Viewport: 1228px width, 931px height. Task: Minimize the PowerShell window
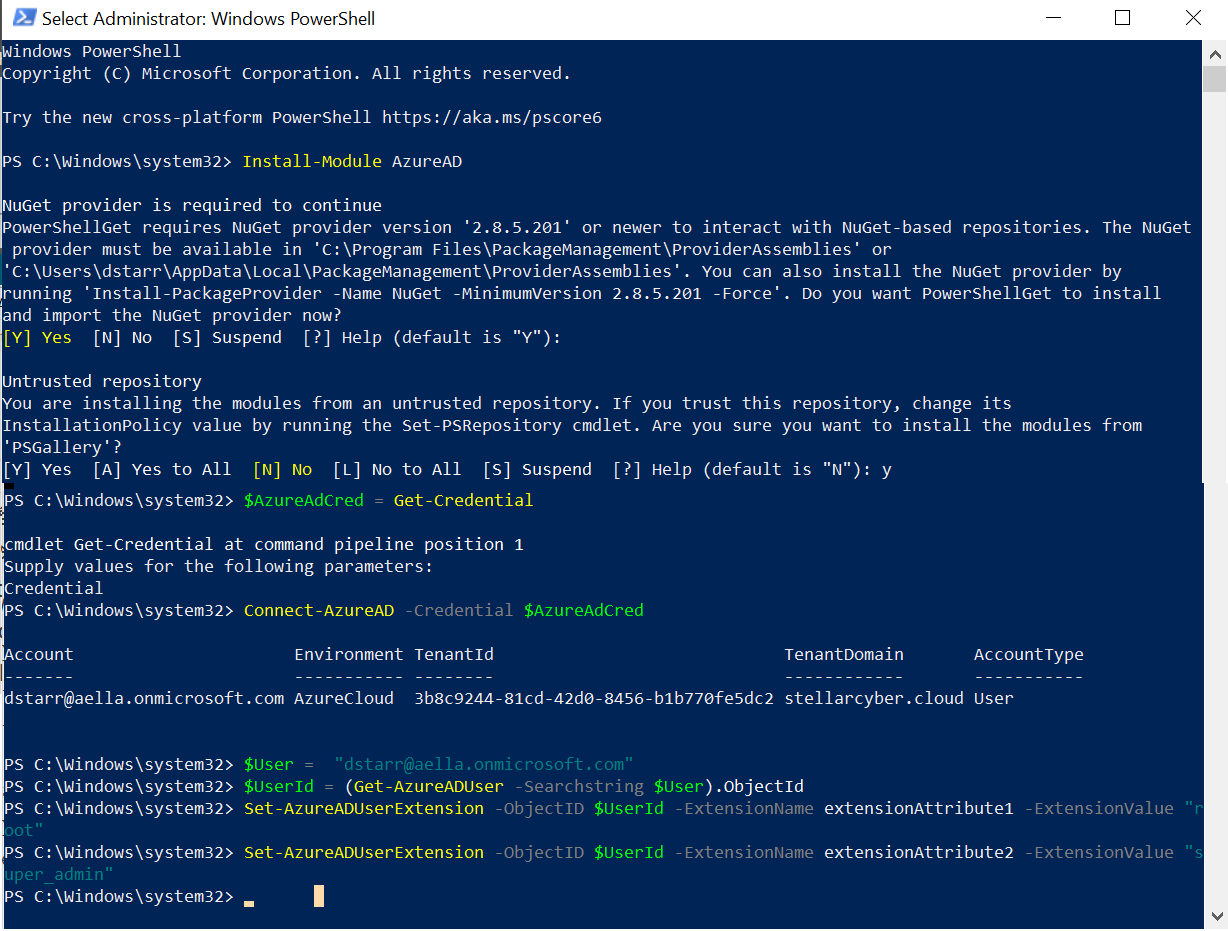pyautogui.click(x=1051, y=19)
